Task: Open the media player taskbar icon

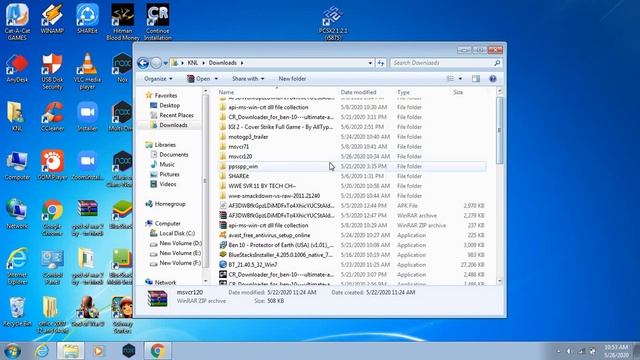Action: click(x=98, y=351)
